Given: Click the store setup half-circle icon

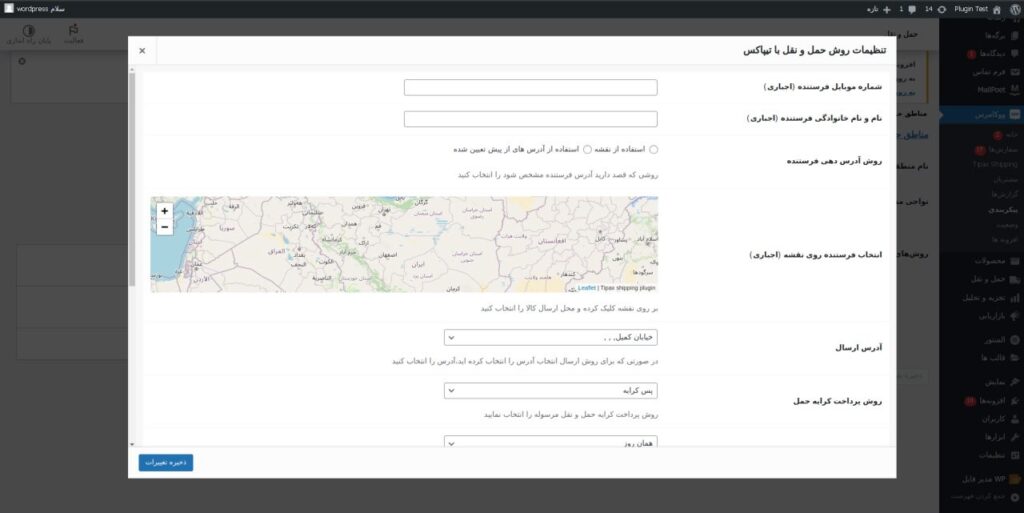Looking at the screenshot, I should tap(29, 30).
